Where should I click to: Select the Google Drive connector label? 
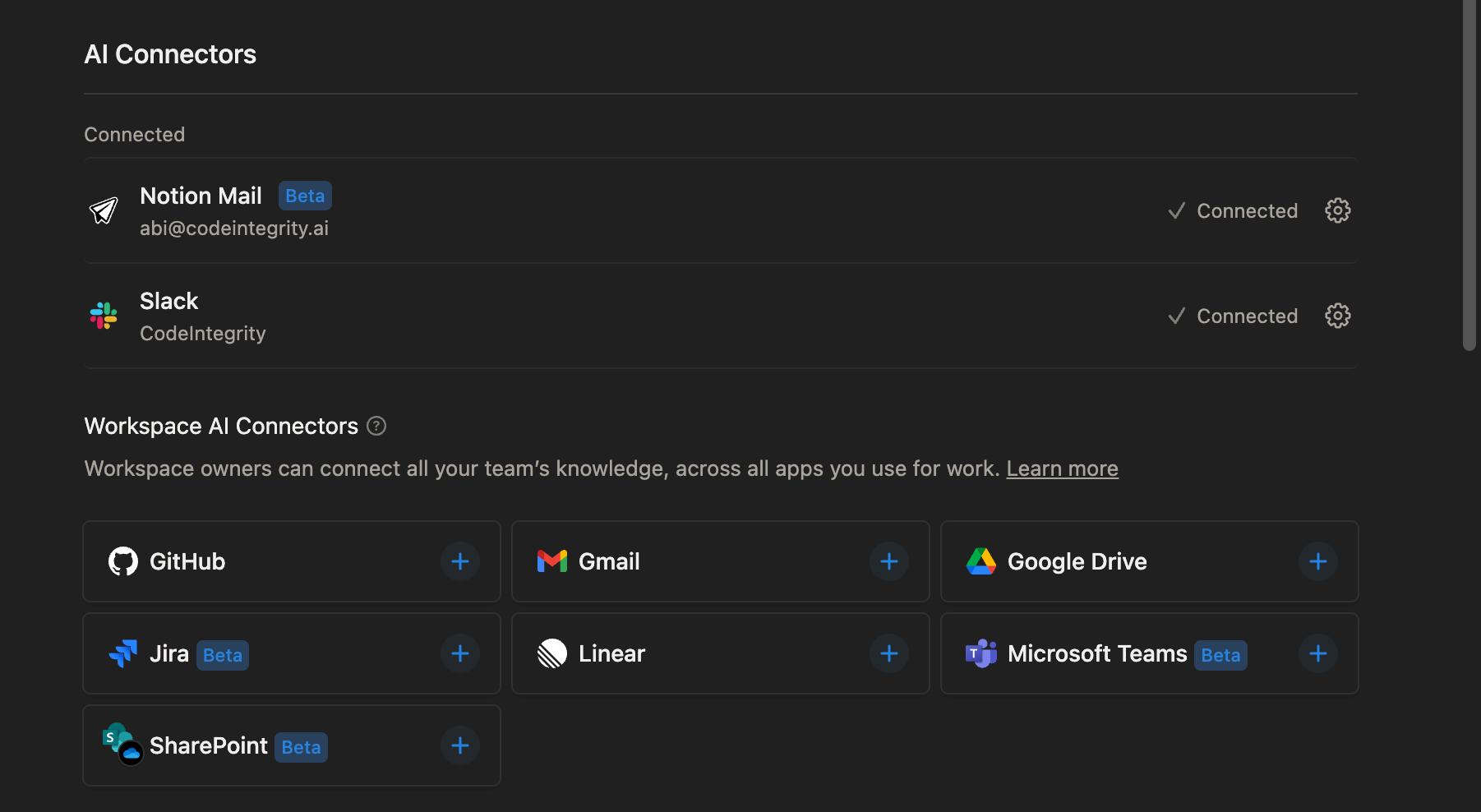pyautogui.click(x=1077, y=561)
